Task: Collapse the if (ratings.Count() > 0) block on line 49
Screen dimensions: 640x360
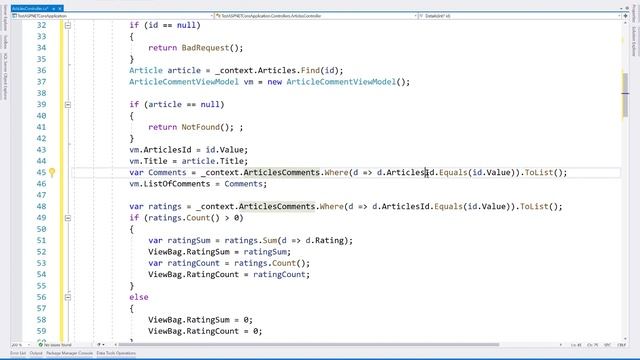Action: coord(68,218)
